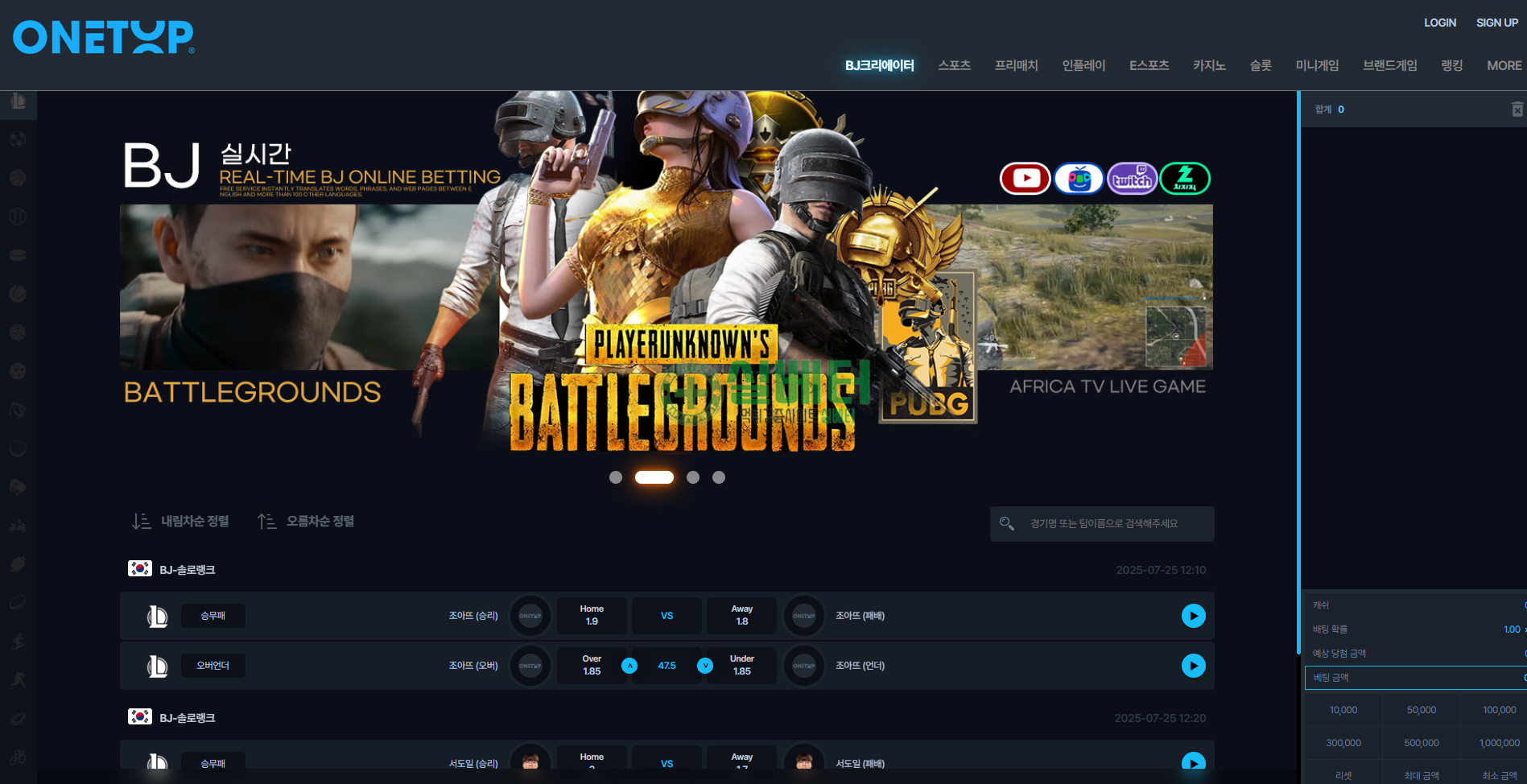This screenshot has height=784, width=1527.
Task: Open the 프리매치 menu tab
Action: point(1016,65)
